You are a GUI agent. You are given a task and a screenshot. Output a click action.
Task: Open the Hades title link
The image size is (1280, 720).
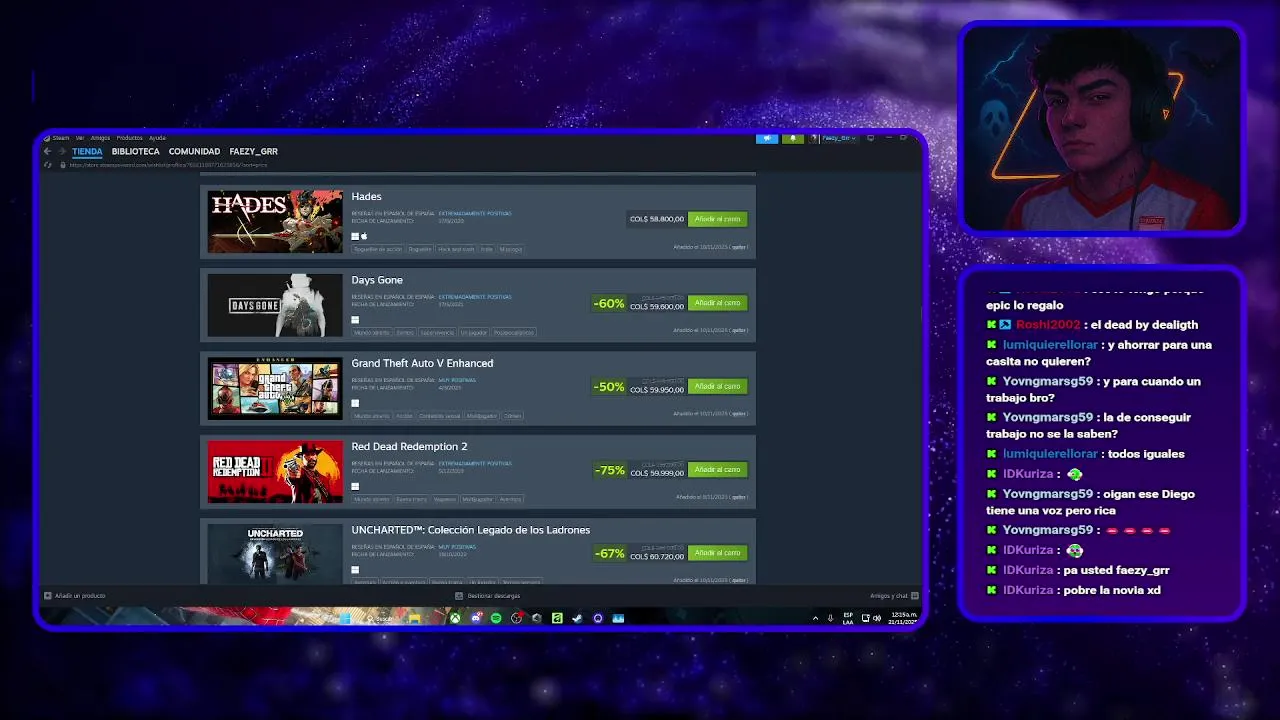coord(366,196)
